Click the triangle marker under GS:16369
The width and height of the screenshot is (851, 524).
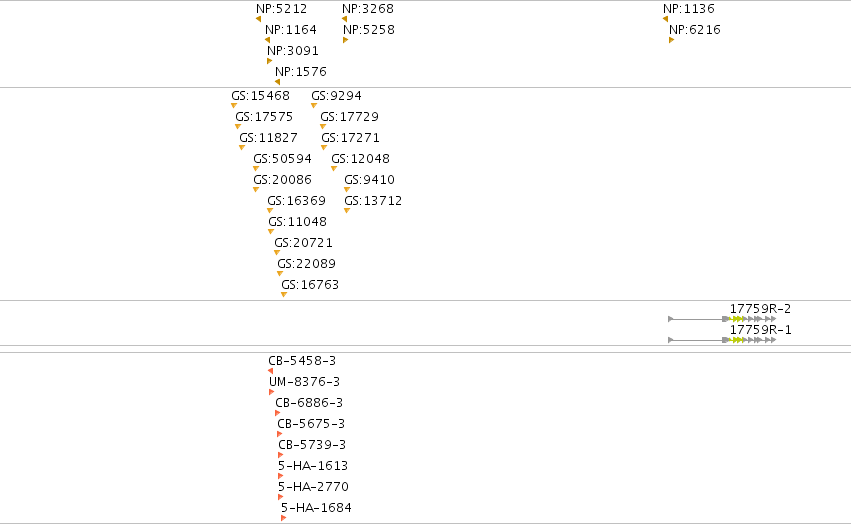pos(270,211)
